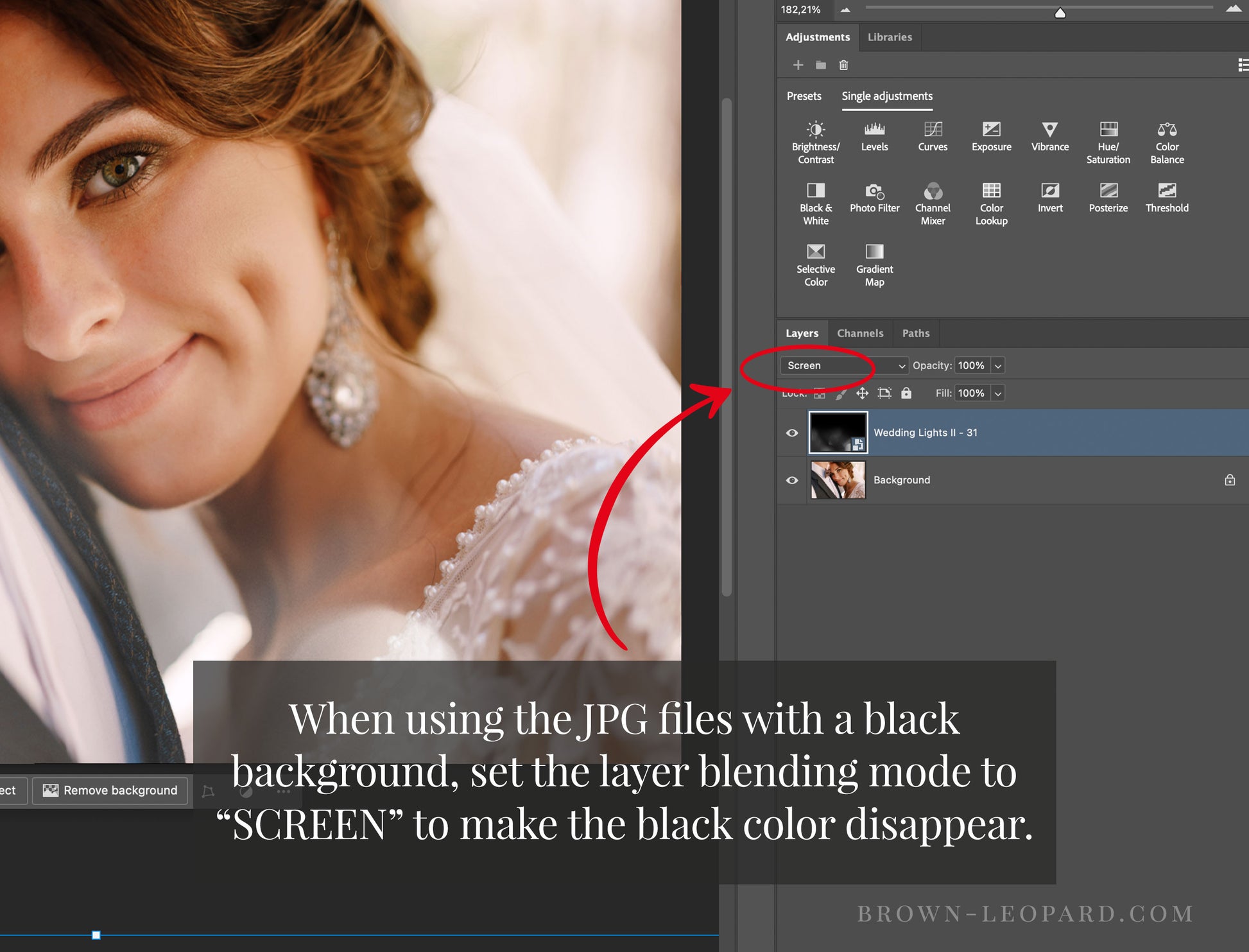Toggle visibility of the Background layer
The image size is (1249, 952).
coord(792,480)
